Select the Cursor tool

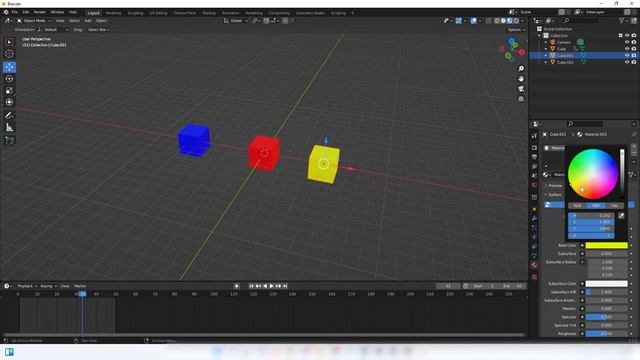point(9,53)
